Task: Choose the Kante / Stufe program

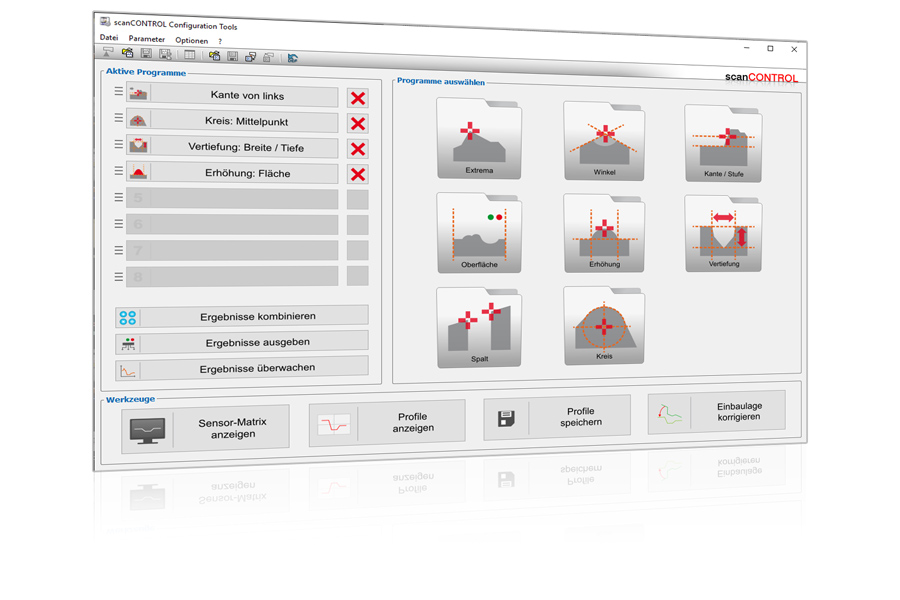Action: (x=723, y=144)
